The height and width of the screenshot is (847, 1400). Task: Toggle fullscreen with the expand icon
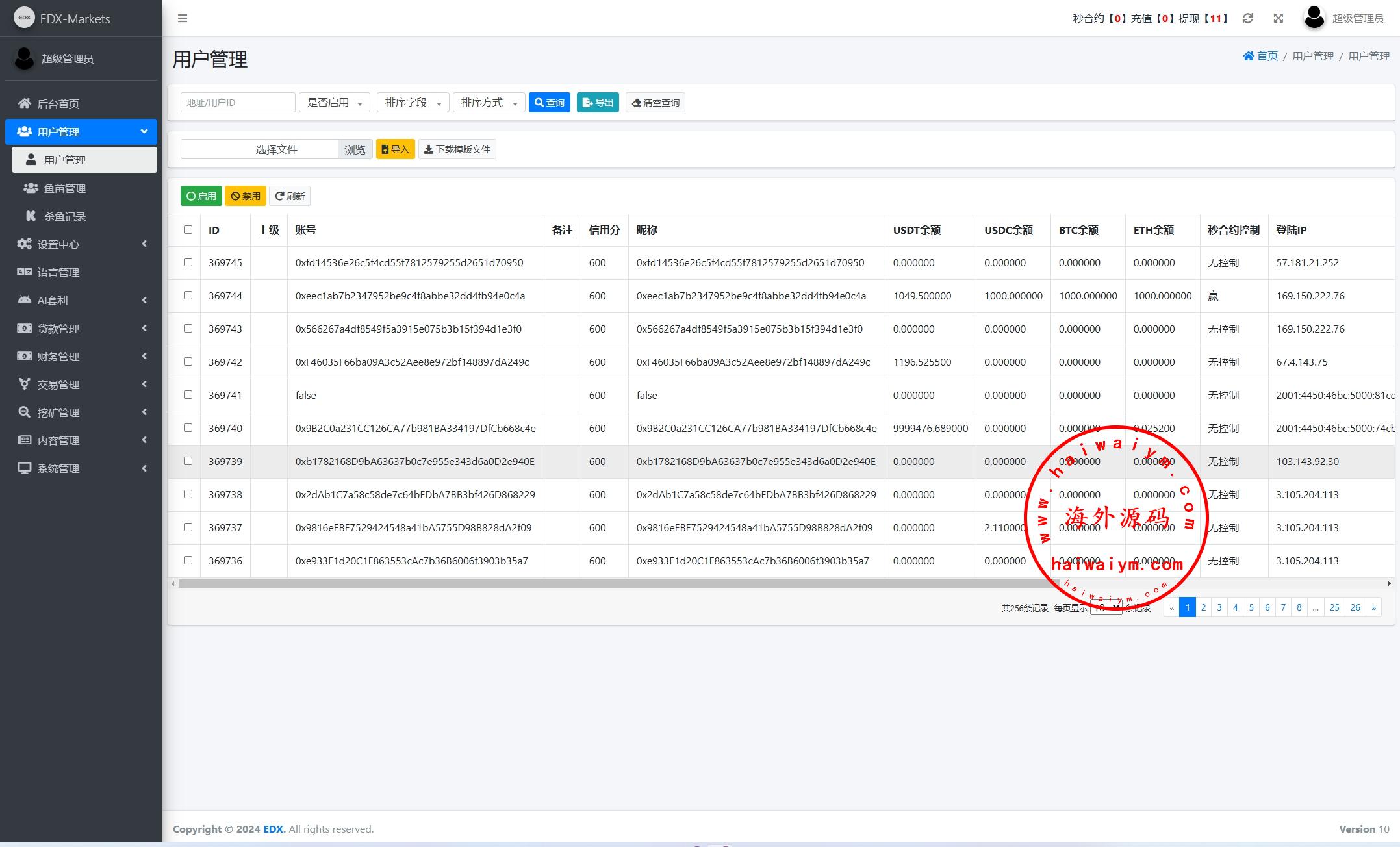coord(1278,18)
